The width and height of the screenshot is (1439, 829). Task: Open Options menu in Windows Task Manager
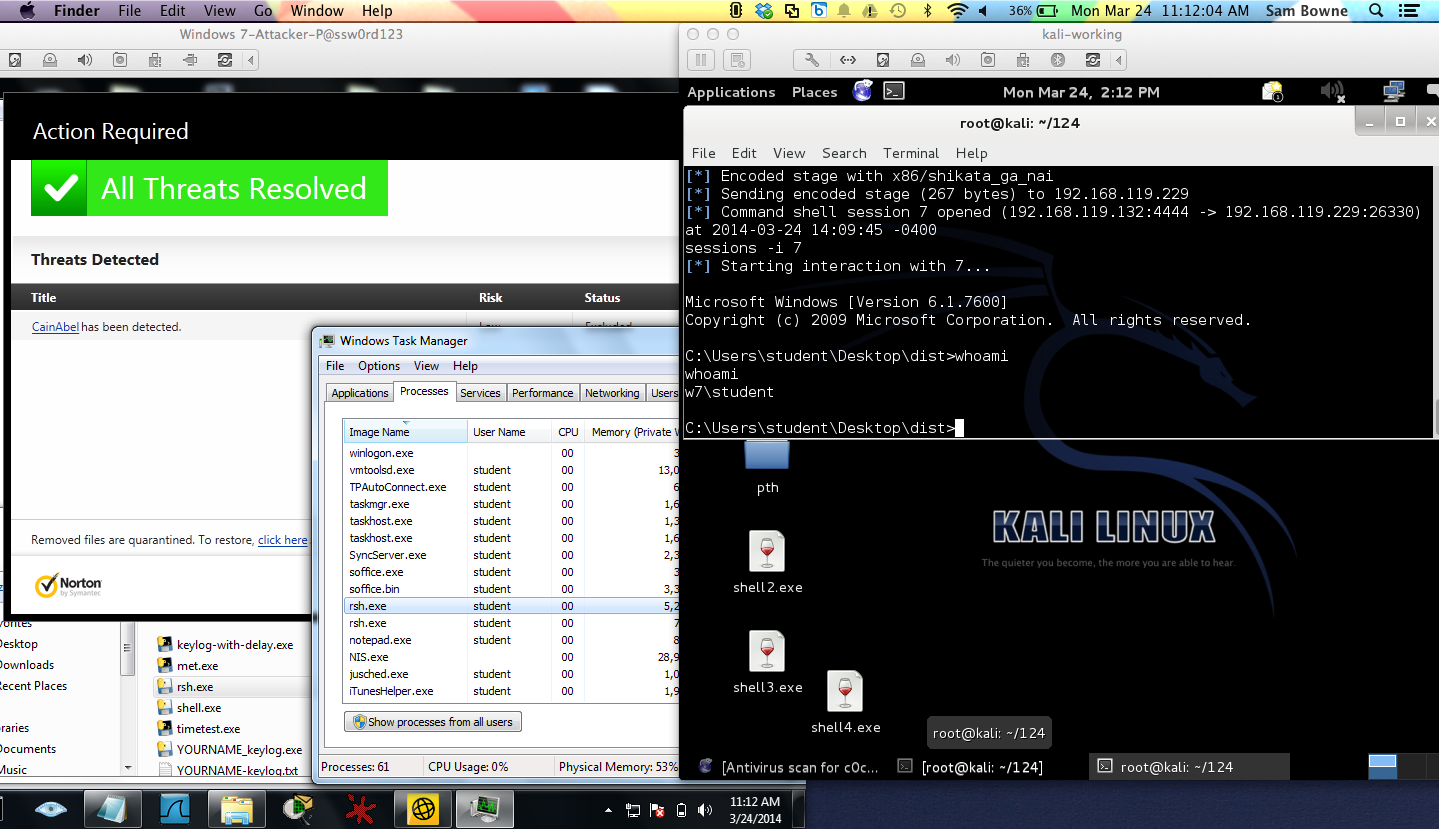(x=379, y=366)
